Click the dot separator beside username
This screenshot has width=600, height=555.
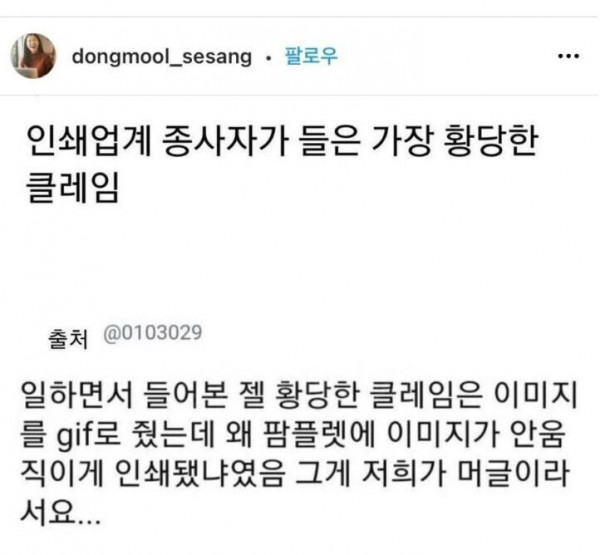(x=268, y=58)
